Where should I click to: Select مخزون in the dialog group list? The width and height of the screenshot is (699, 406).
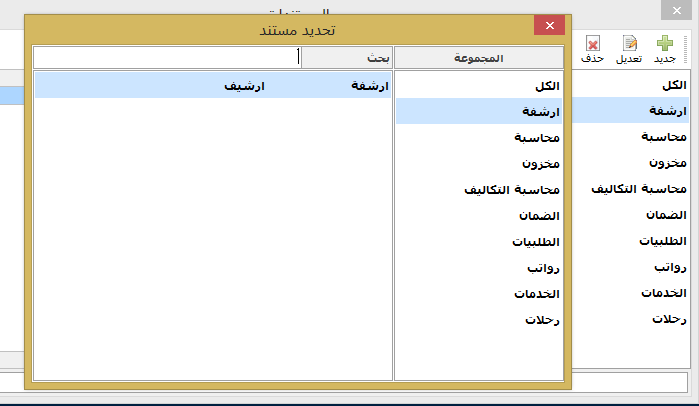[479, 164]
